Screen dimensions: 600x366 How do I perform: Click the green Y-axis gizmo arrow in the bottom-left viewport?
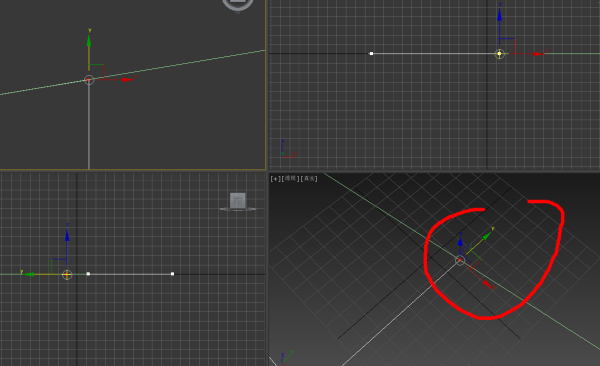pyautogui.click(x=28, y=274)
